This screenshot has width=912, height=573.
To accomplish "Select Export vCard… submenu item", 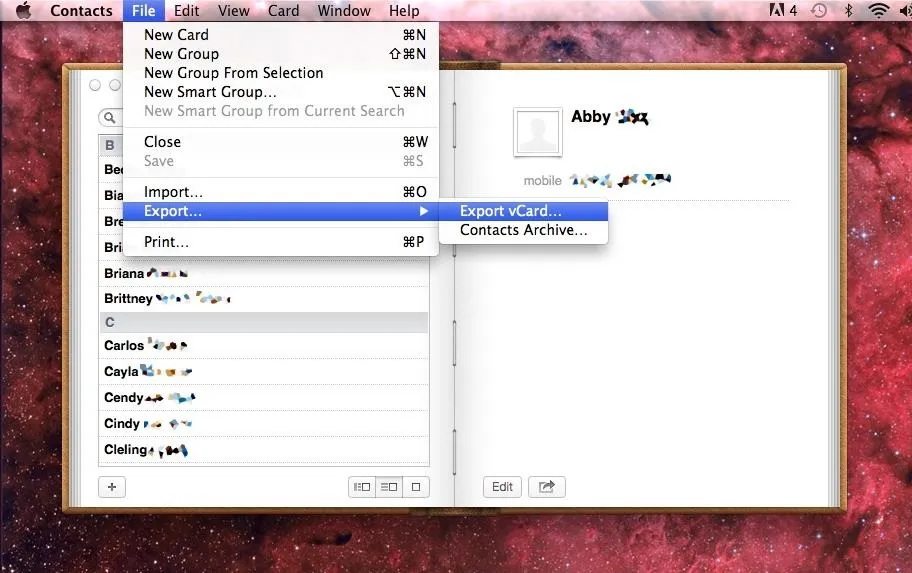I will pyautogui.click(x=523, y=211).
